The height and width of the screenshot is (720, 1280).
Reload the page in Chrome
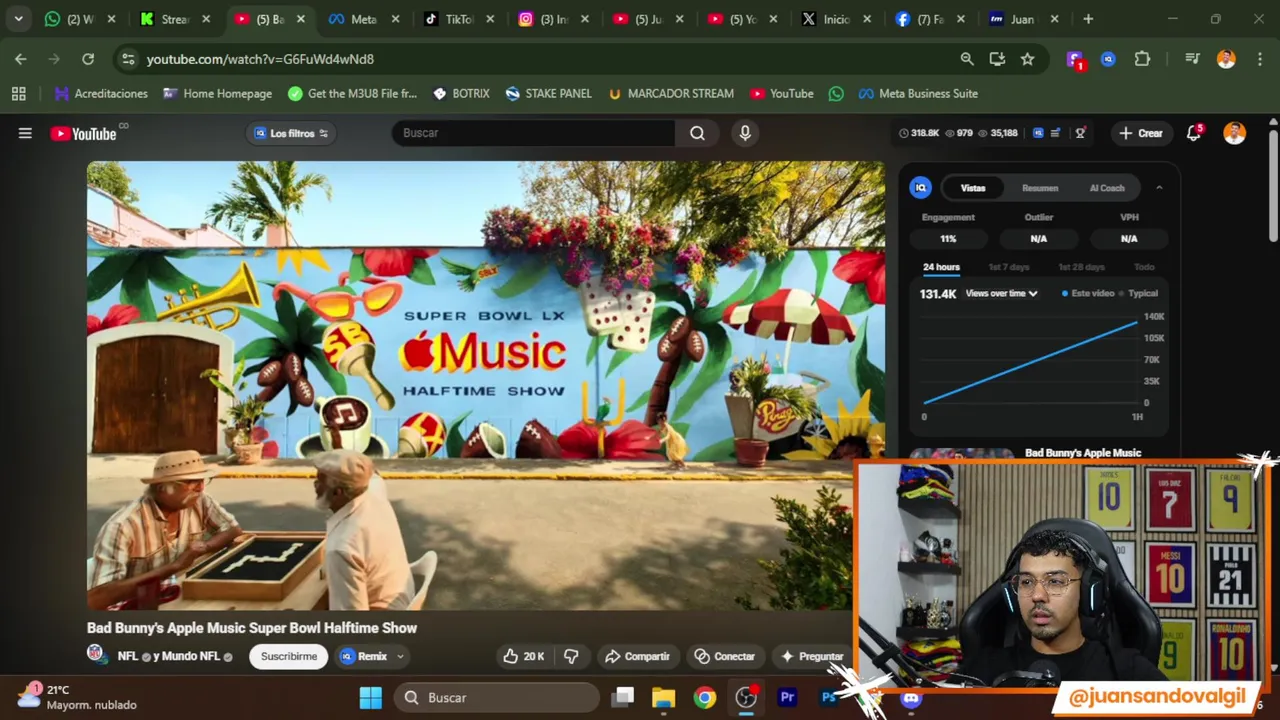pyautogui.click(x=88, y=59)
